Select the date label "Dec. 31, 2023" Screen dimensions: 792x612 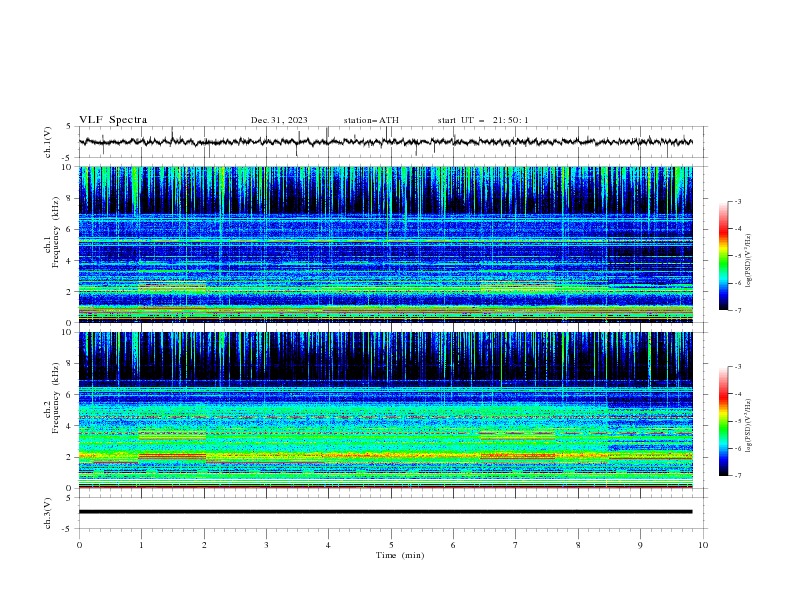tap(279, 120)
